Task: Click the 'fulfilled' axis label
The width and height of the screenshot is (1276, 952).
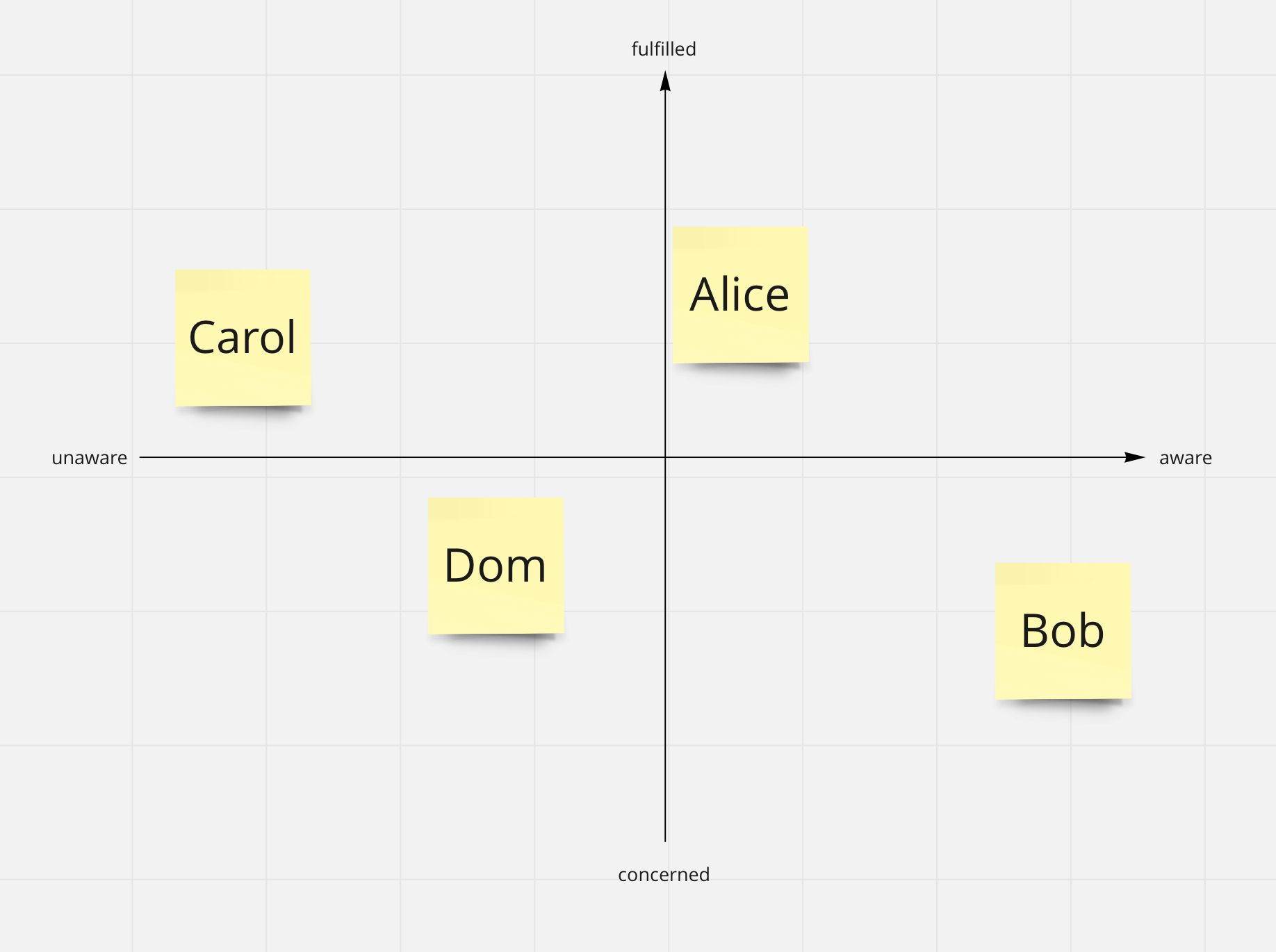Action: 664,49
